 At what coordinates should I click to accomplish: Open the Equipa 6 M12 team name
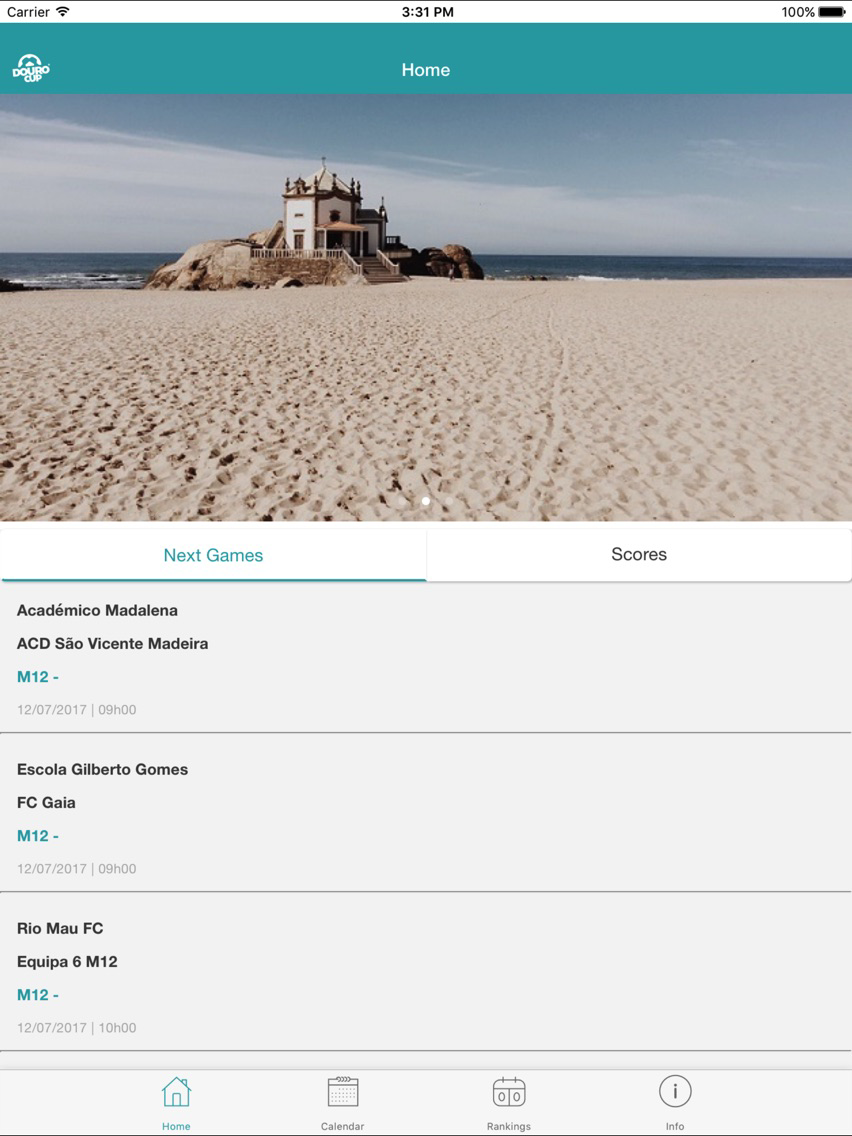67,961
